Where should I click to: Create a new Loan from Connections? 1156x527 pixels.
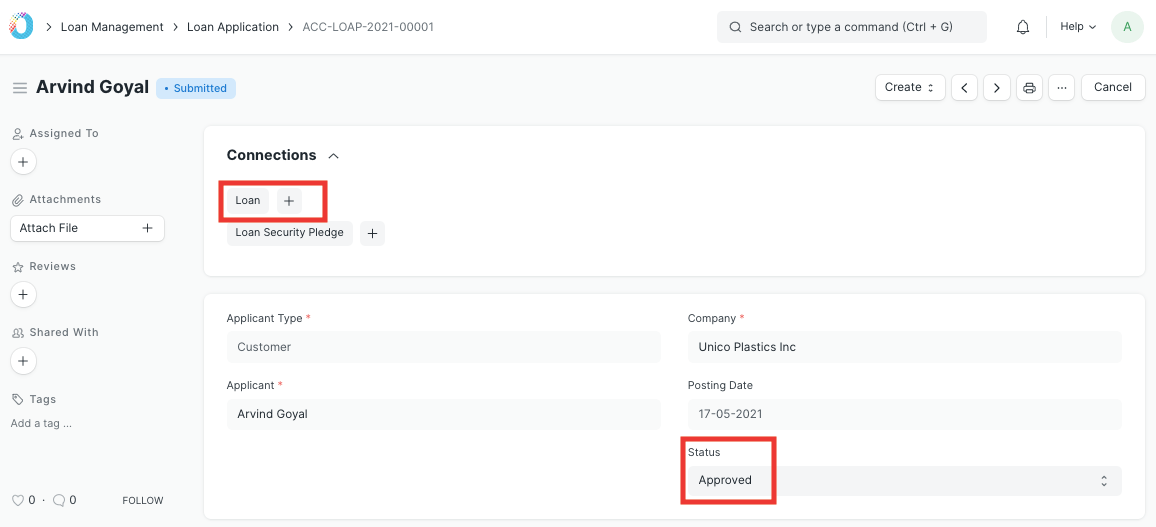[289, 200]
